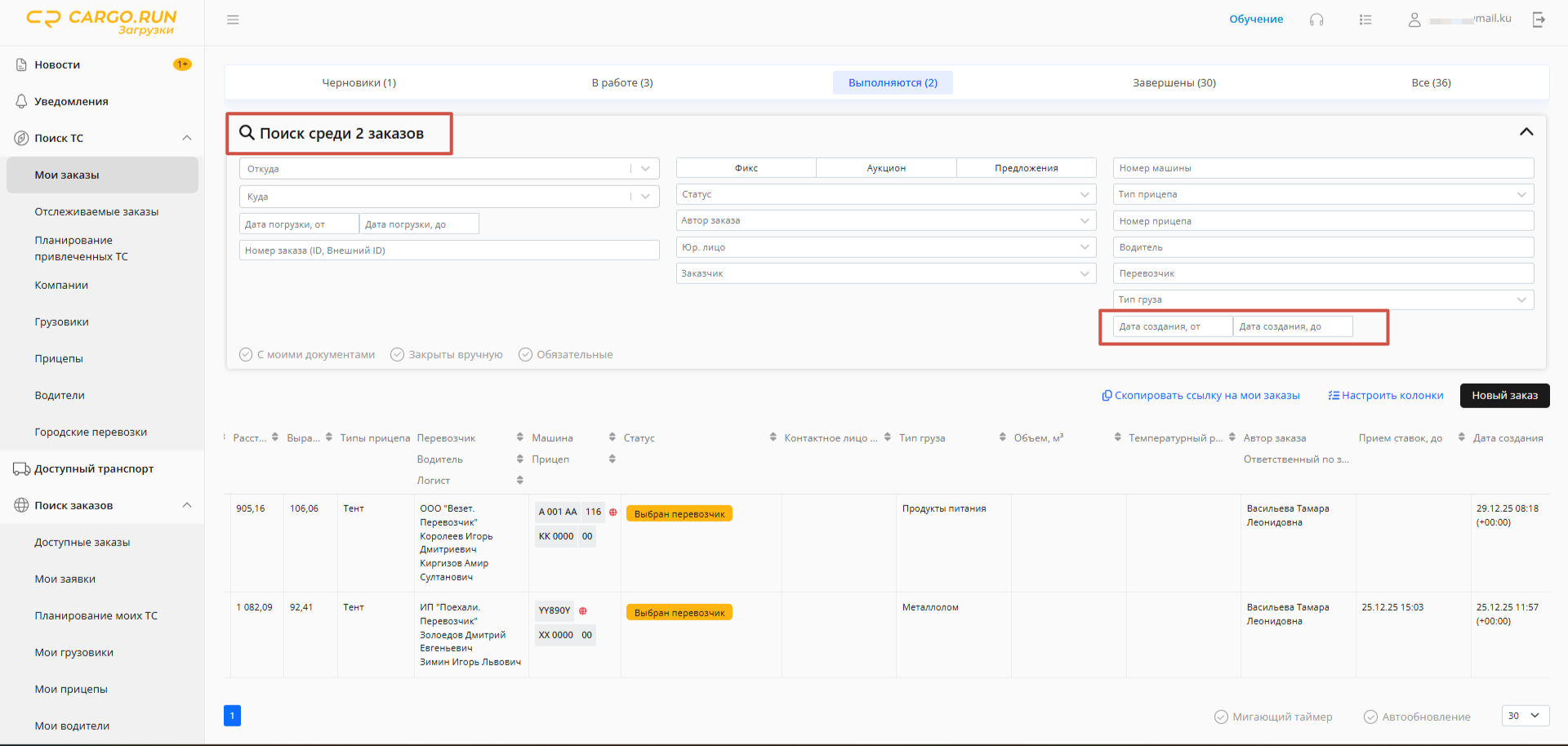
Task: Click the headset support icon
Action: coord(1316,20)
